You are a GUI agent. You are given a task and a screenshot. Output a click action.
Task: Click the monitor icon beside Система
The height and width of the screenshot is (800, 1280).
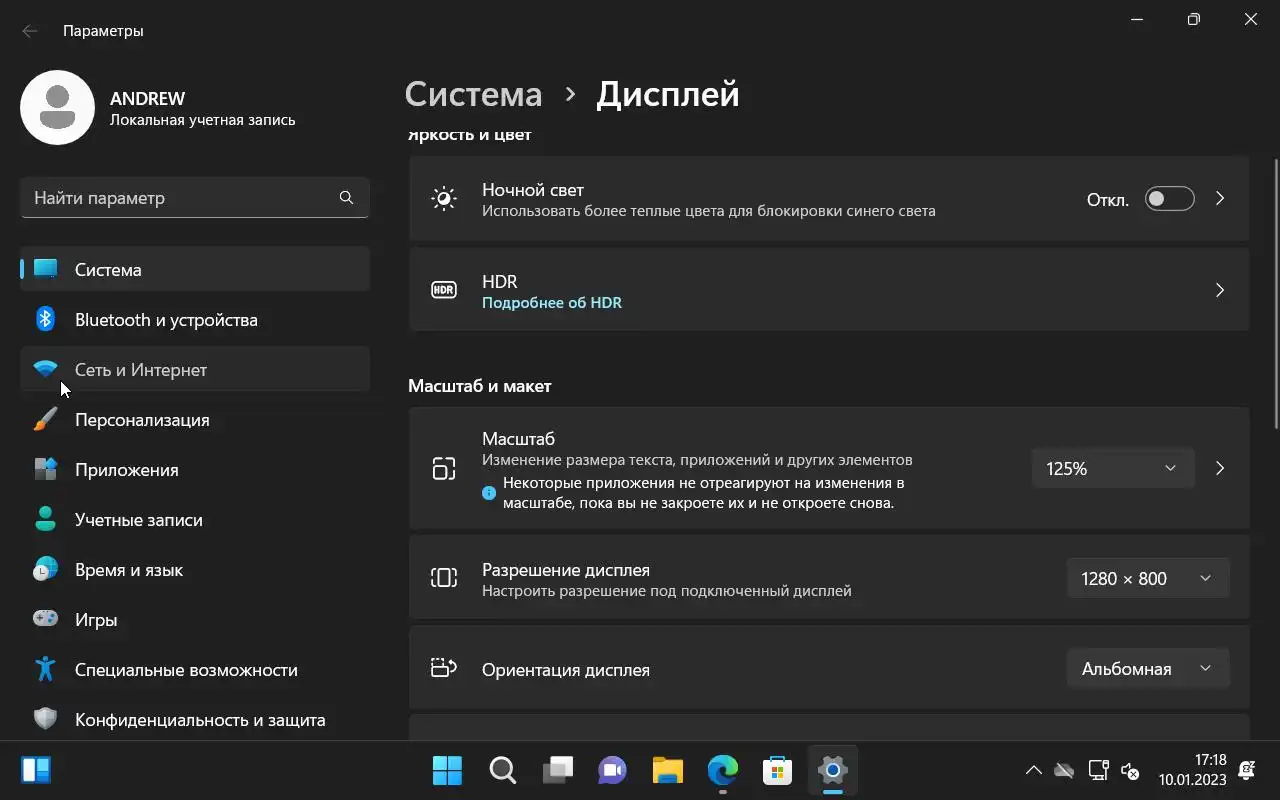coord(45,269)
